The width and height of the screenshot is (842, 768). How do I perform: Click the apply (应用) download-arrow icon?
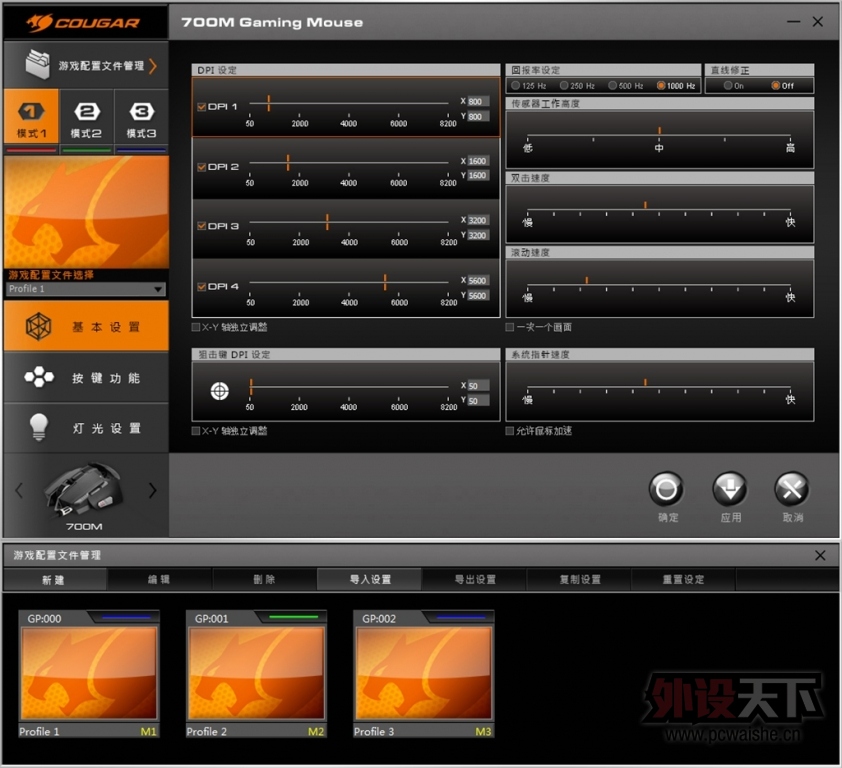[x=730, y=489]
